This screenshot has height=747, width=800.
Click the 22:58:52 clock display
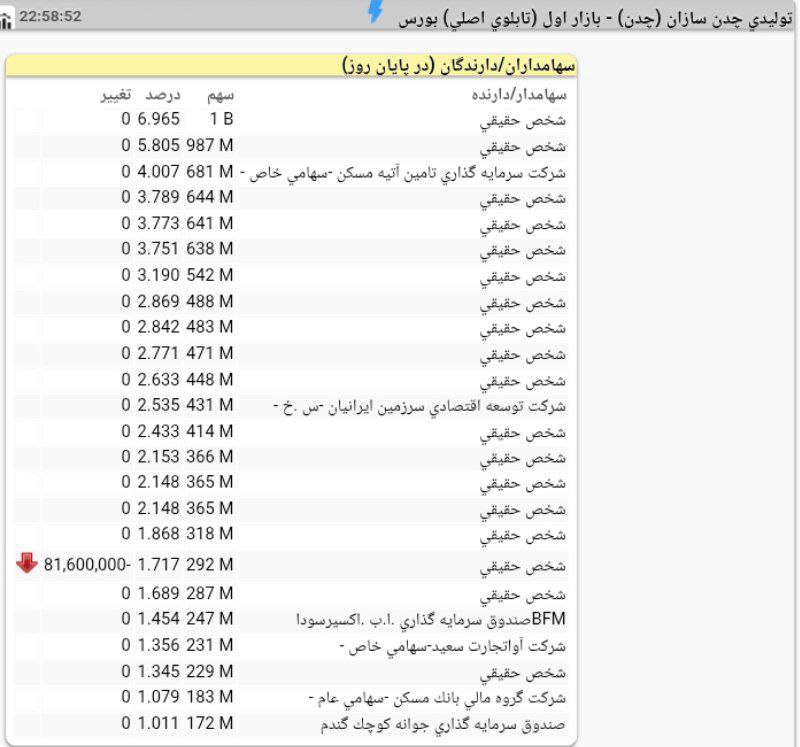tap(50, 17)
